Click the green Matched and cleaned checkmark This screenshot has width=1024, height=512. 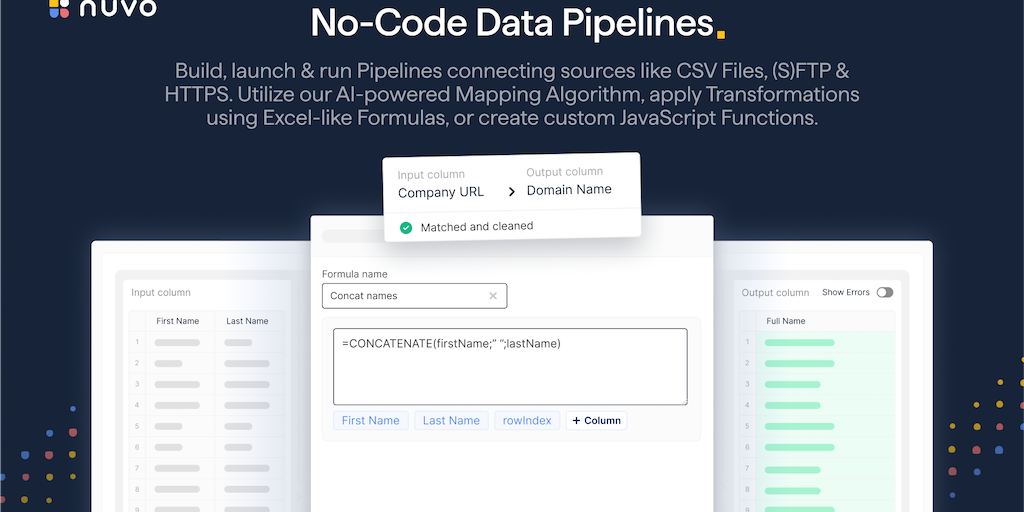(406, 228)
